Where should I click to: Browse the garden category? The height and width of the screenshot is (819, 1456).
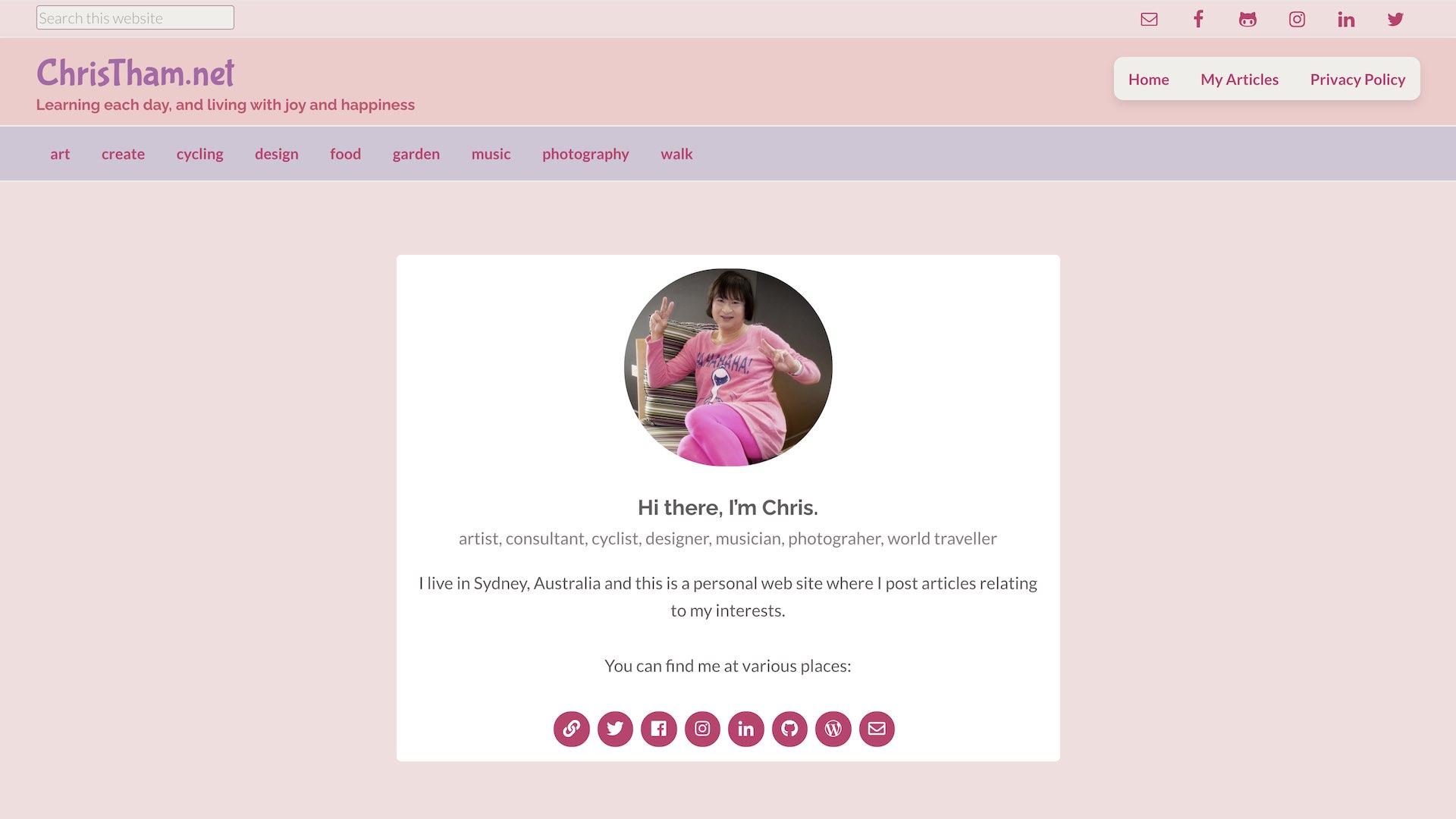pyautogui.click(x=416, y=154)
